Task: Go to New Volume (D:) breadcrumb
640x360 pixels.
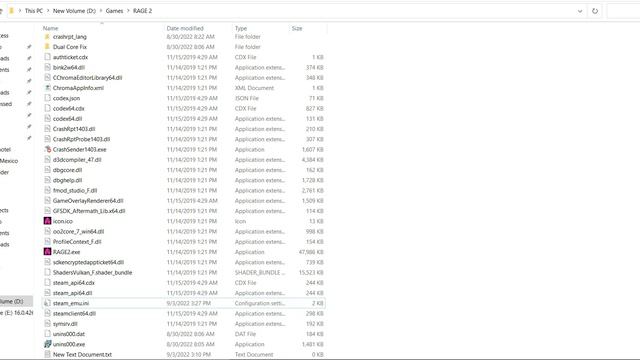Action: pyautogui.click(x=74, y=11)
